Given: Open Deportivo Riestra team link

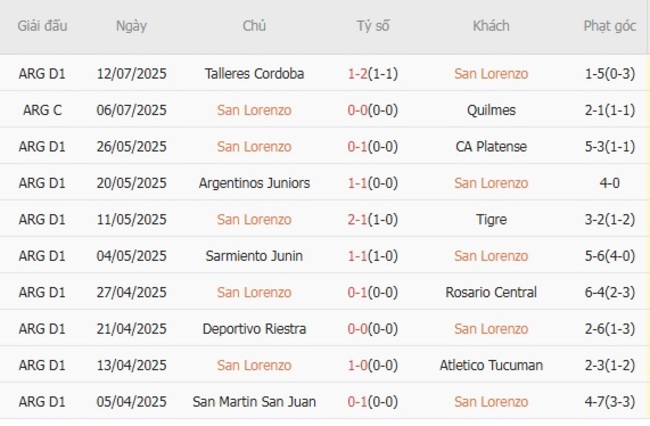Looking at the screenshot, I should pyautogui.click(x=255, y=329).
